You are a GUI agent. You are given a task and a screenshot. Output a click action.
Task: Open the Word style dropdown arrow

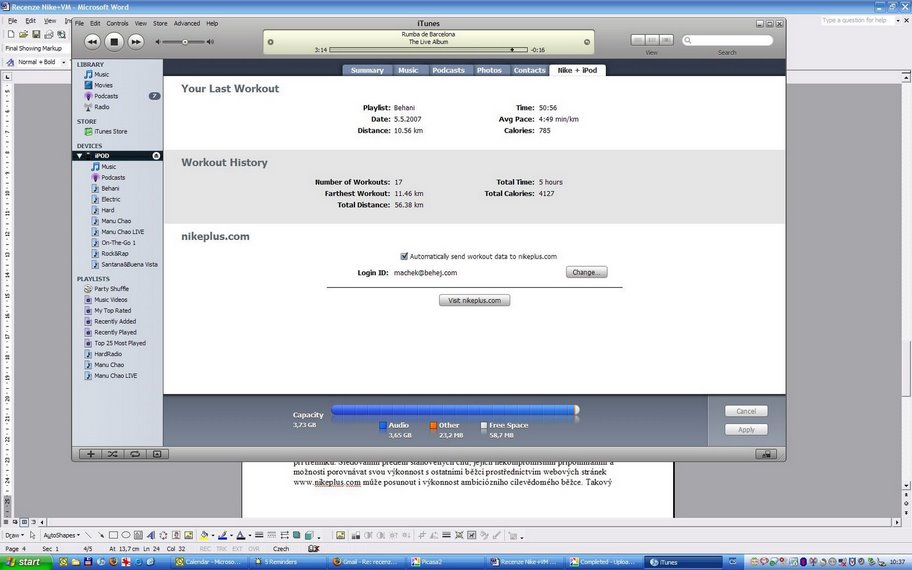63,62
